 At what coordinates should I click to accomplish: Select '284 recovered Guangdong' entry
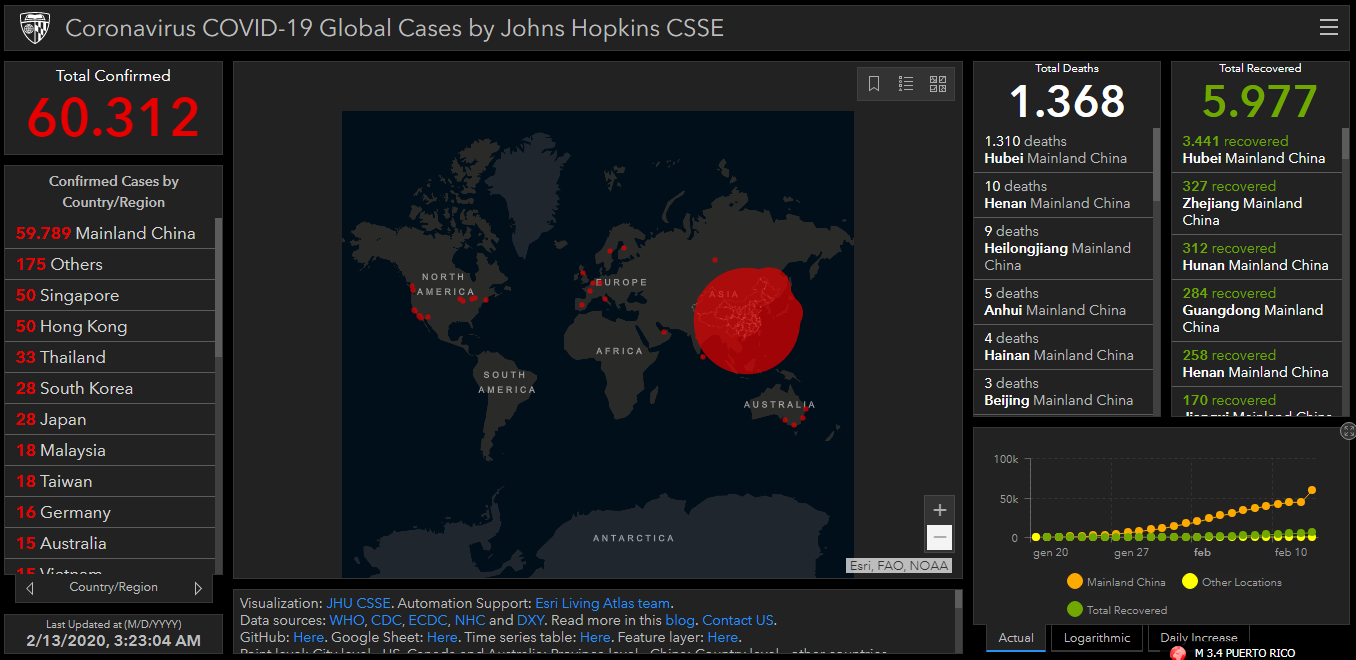click(1257, 310)
